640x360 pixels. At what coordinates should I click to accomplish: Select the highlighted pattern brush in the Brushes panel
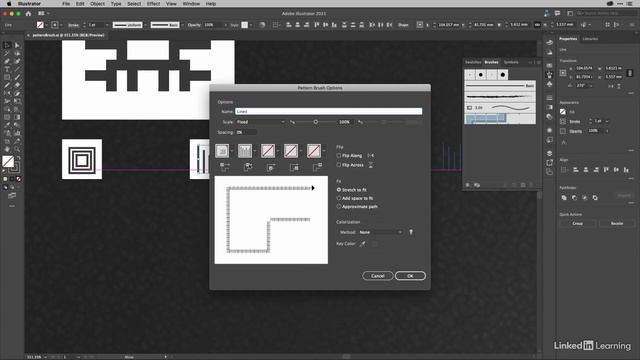[x=500, y=118]
